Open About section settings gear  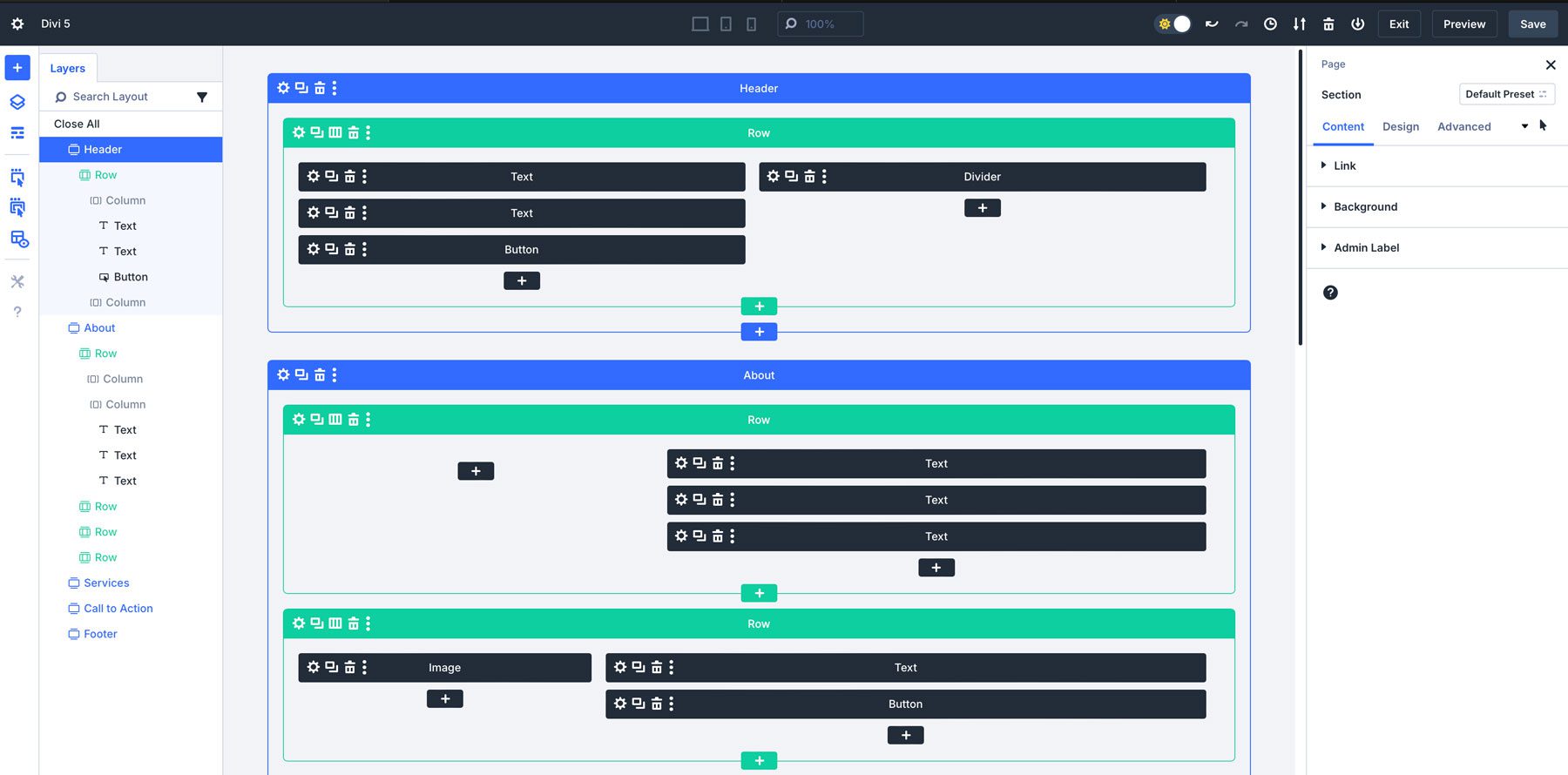click(x=283, y=374)
